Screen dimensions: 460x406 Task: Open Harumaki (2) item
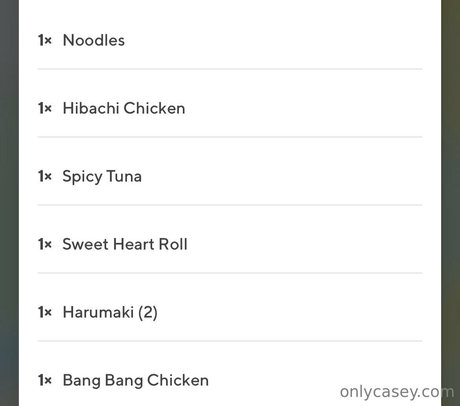click(x=230, y=312)
